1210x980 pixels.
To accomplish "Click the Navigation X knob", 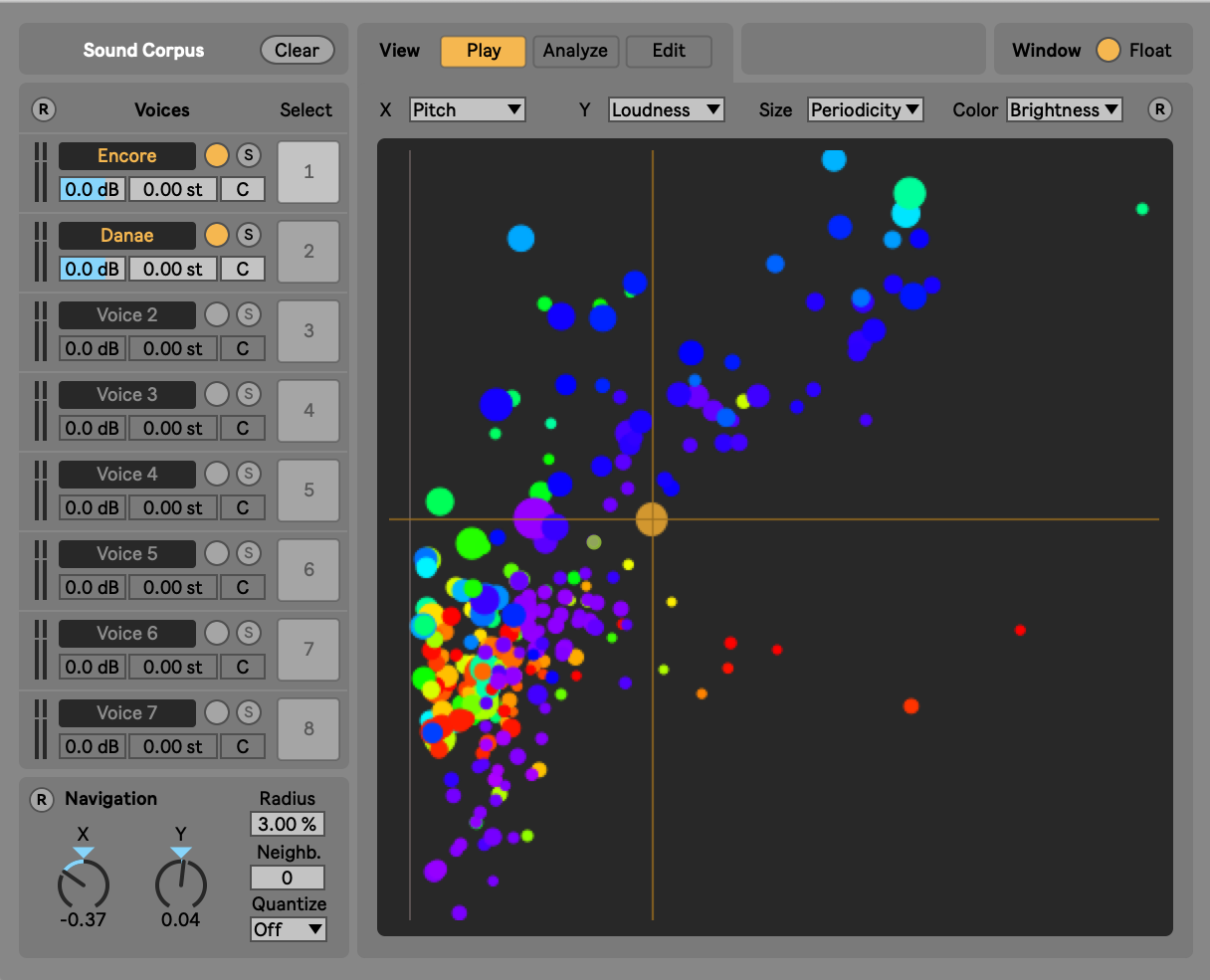I will (x=84, y=884).
